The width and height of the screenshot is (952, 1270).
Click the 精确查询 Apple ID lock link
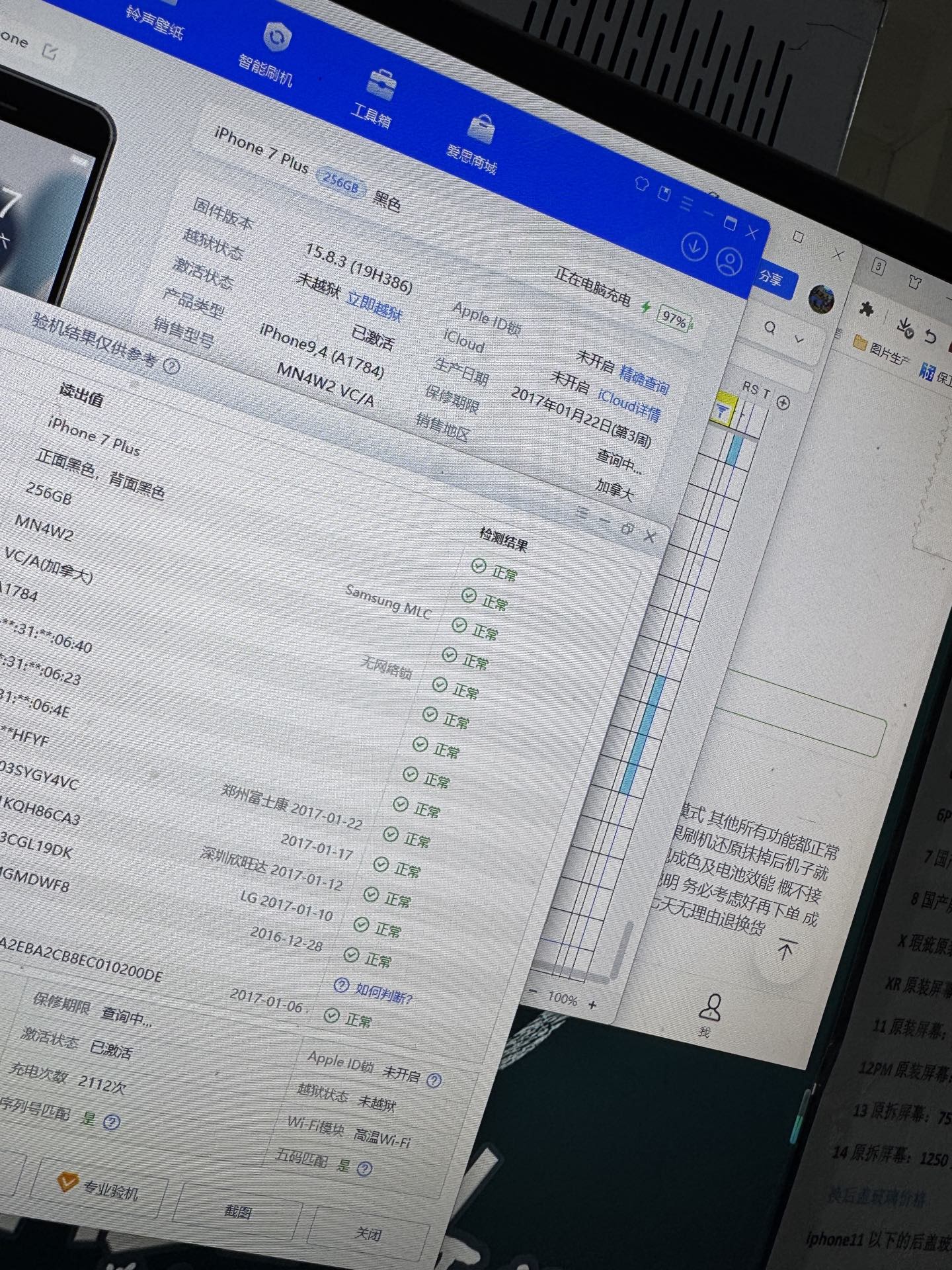click(x=644, y=379)
